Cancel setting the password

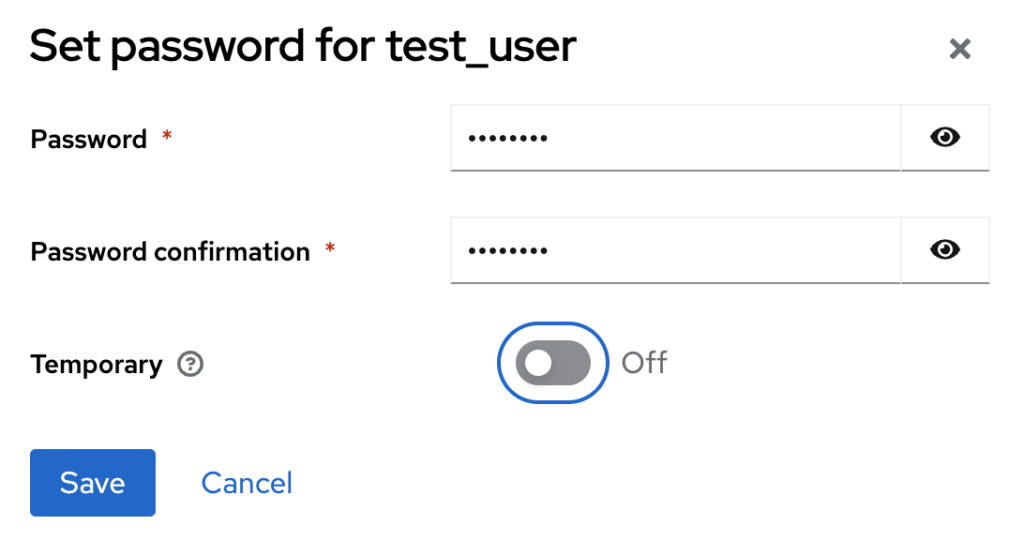(246, 483)
